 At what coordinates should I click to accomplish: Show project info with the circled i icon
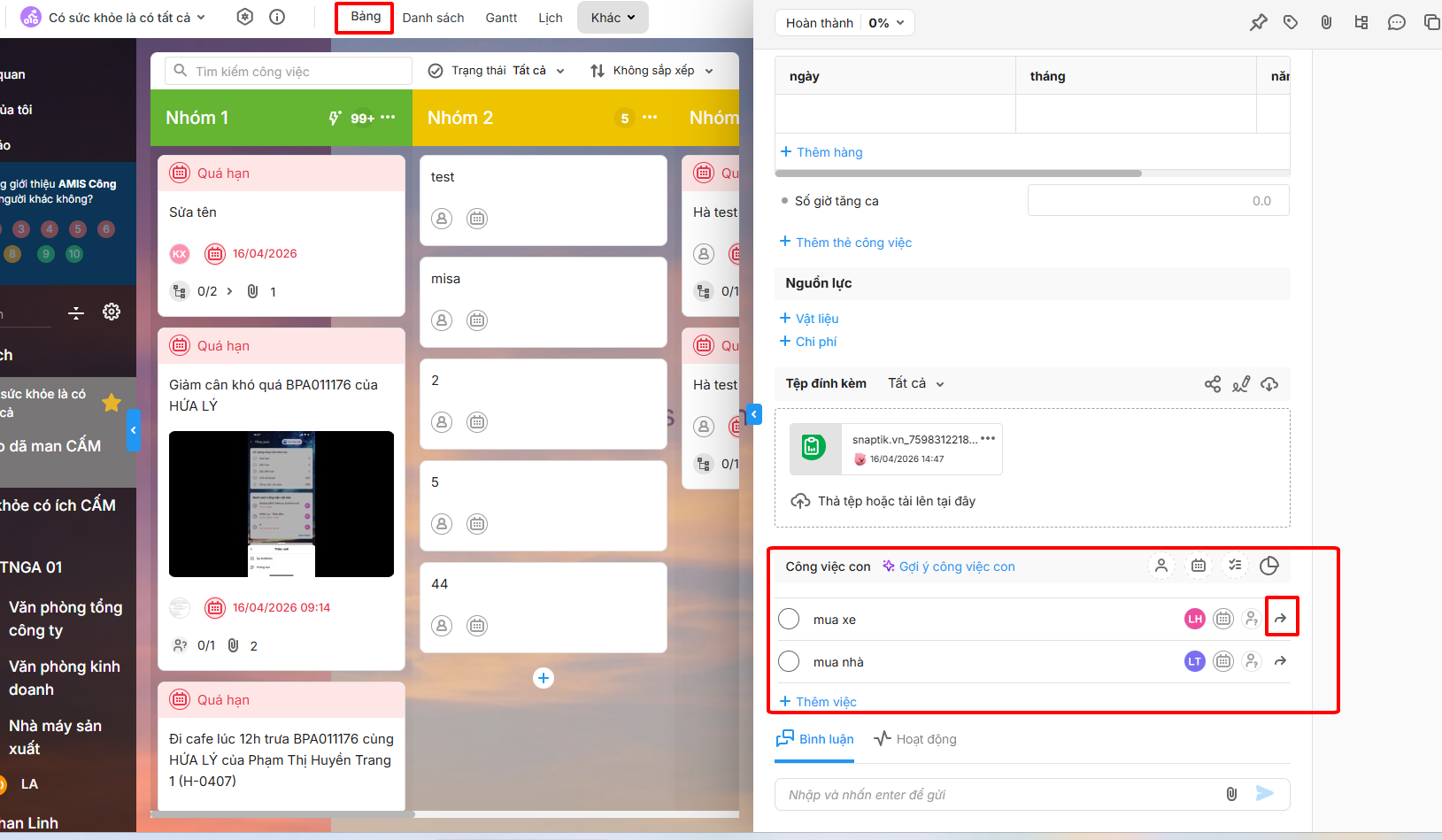[277, 17]
